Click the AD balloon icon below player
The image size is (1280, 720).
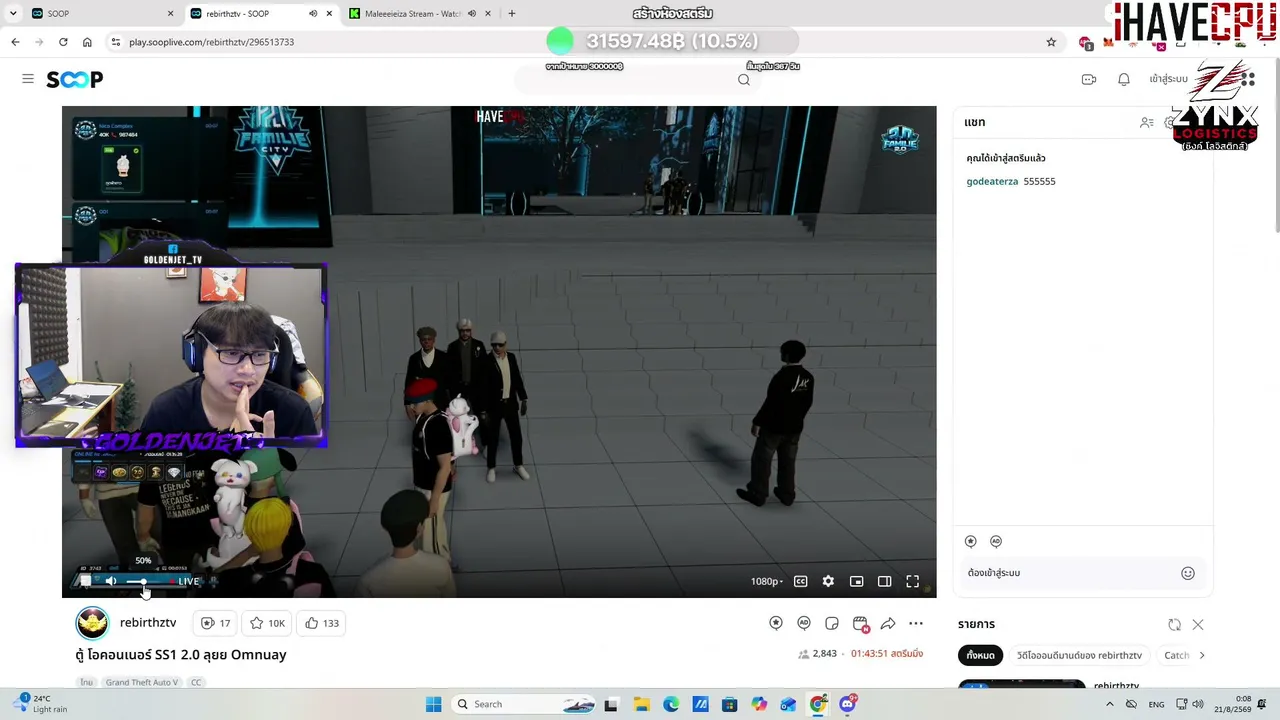(x=804, y=623)
